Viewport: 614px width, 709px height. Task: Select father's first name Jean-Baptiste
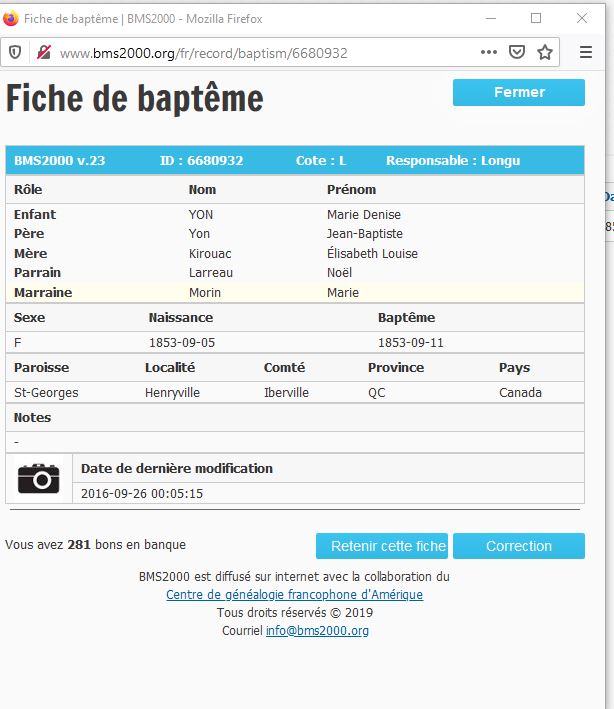click(365, 234)
